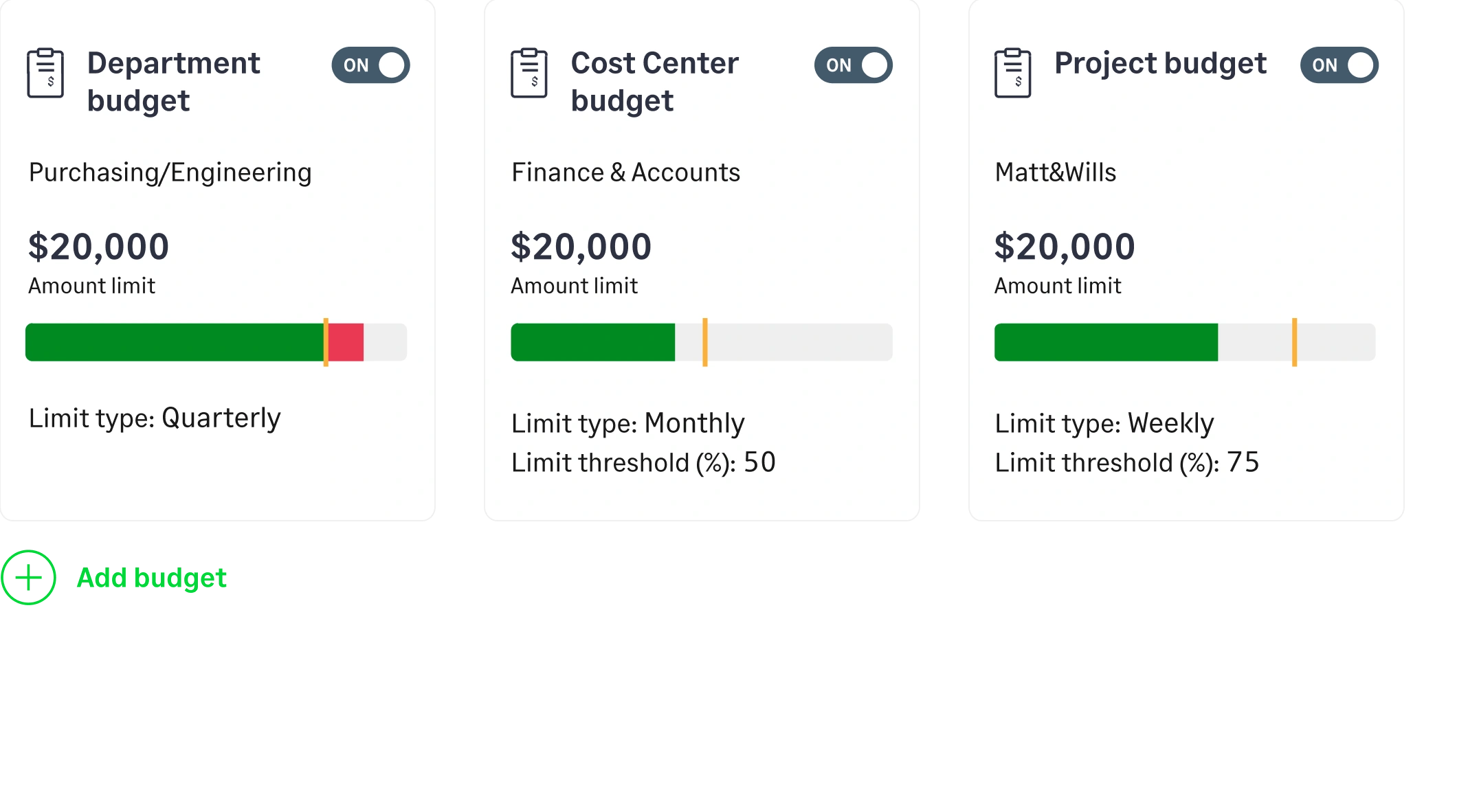
Task: Select the Finance & Accounts label
Action: [625, 172]
